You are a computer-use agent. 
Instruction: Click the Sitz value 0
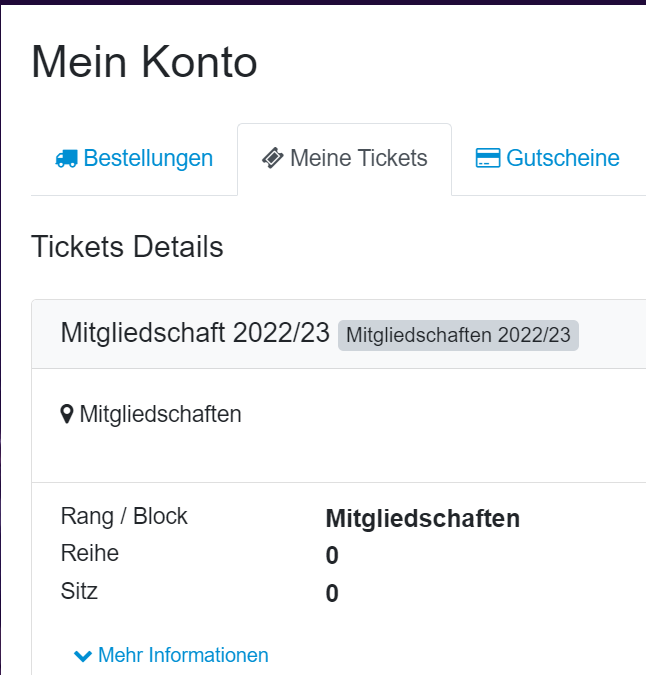point(332,593)
